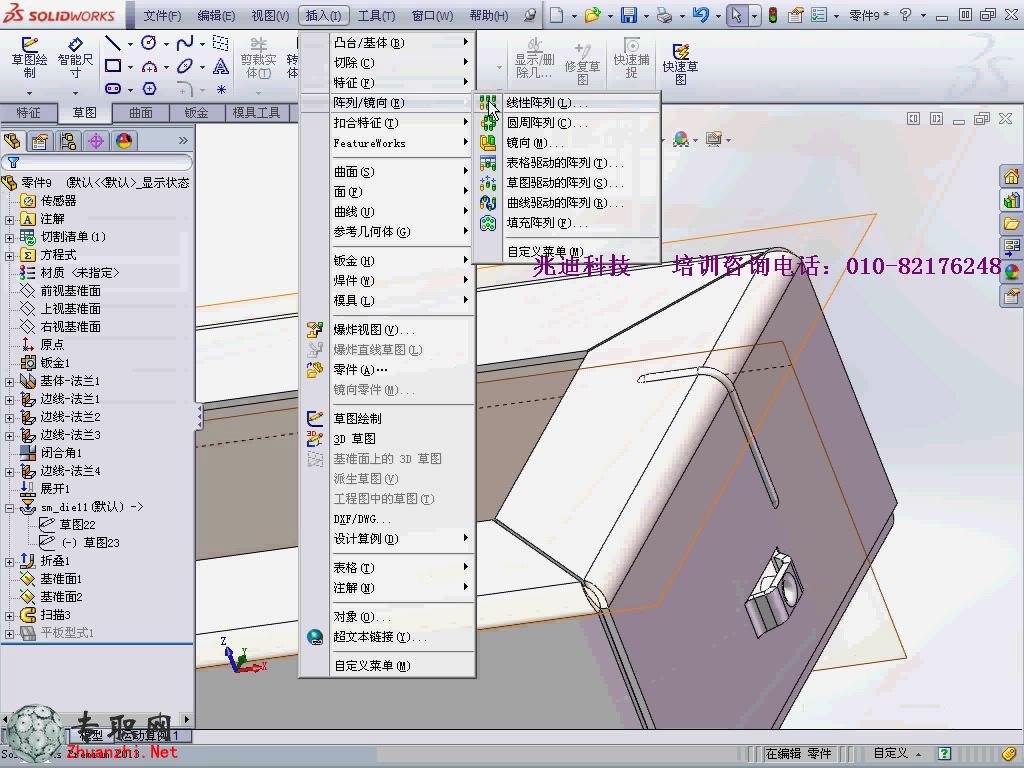Screen dimensions: 1024x768
Task: Click 自定义 in the status bar
Action: pyautogui.click(x=891, y=754)
